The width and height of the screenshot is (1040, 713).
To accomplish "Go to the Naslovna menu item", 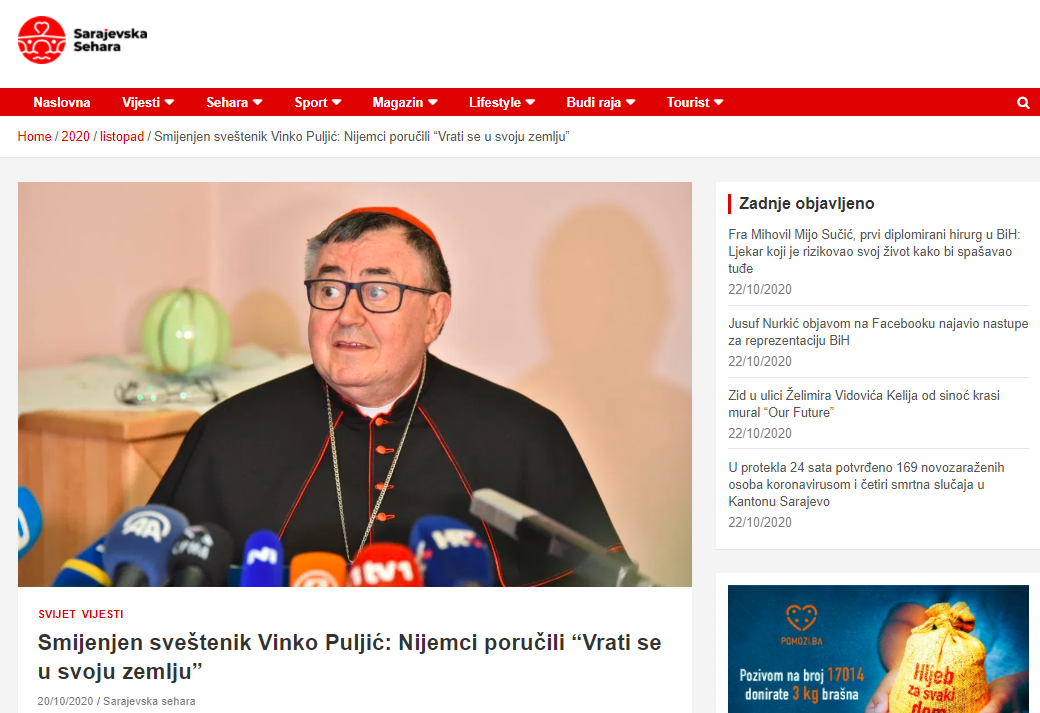I will 62,102.
